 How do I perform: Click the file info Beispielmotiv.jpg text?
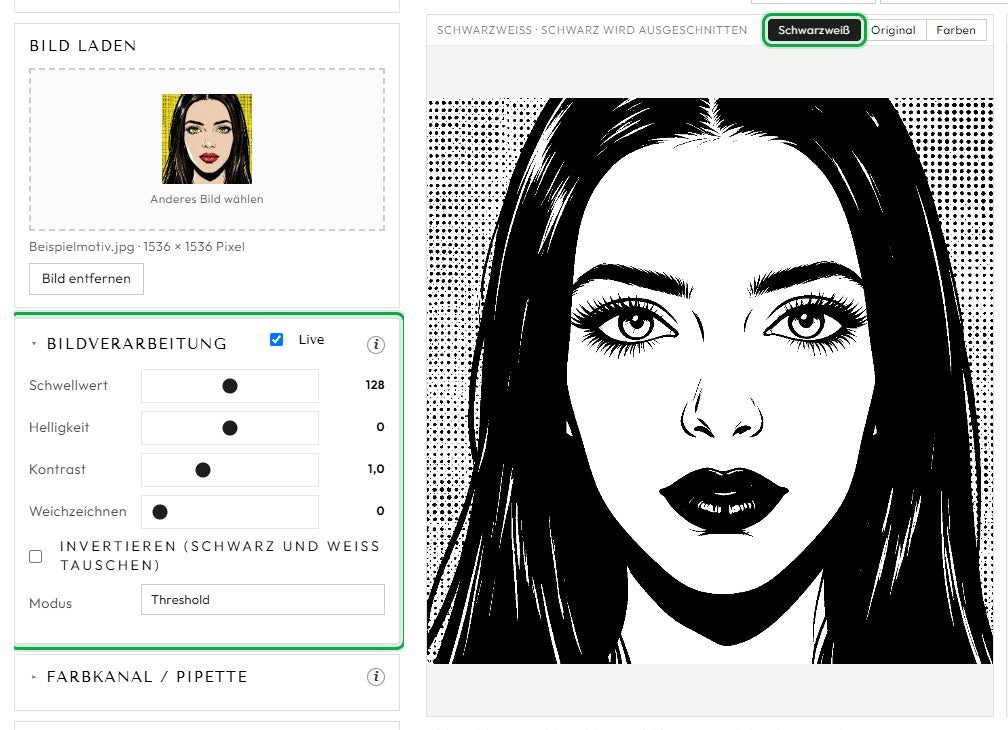click(x=137, y=247)
